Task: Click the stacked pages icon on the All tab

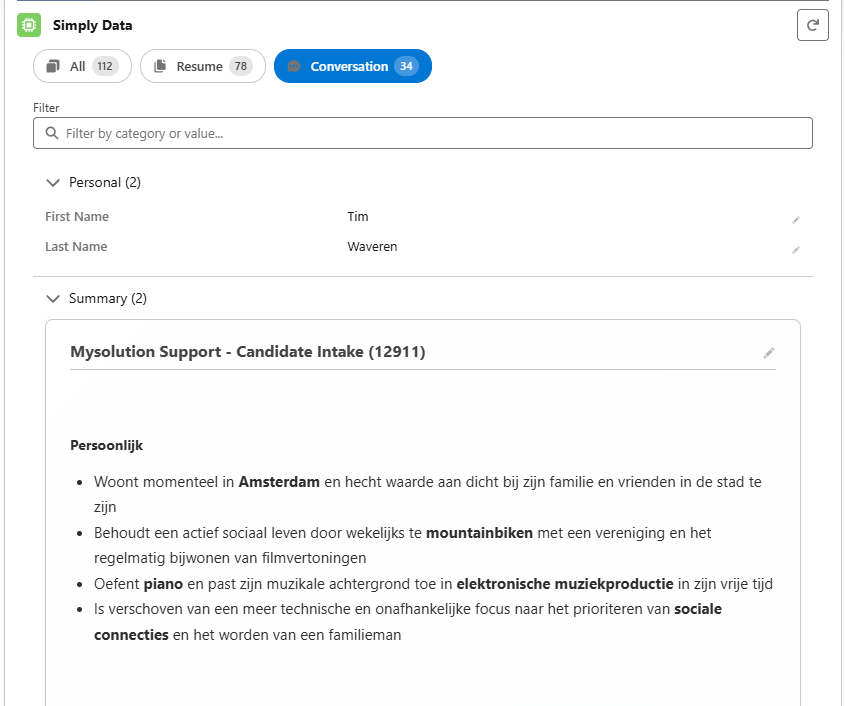Action: point(53,65)
